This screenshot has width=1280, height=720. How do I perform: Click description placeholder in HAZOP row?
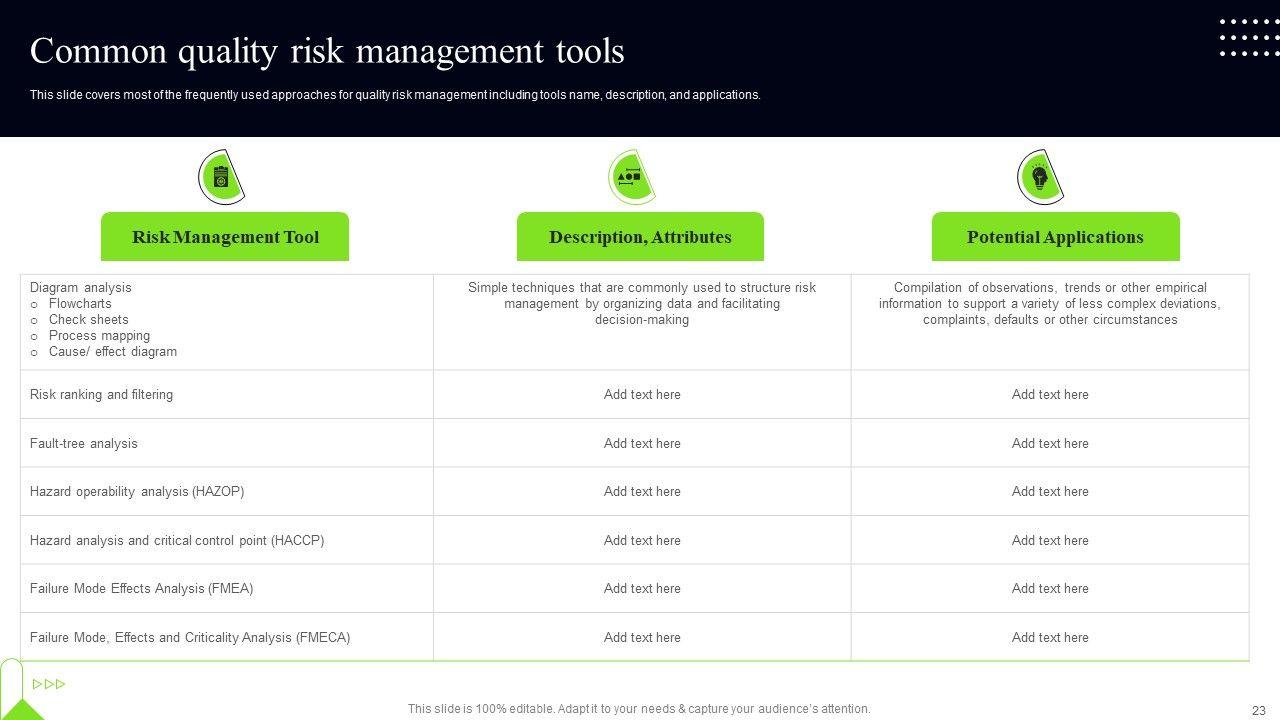tap(642, 491)
